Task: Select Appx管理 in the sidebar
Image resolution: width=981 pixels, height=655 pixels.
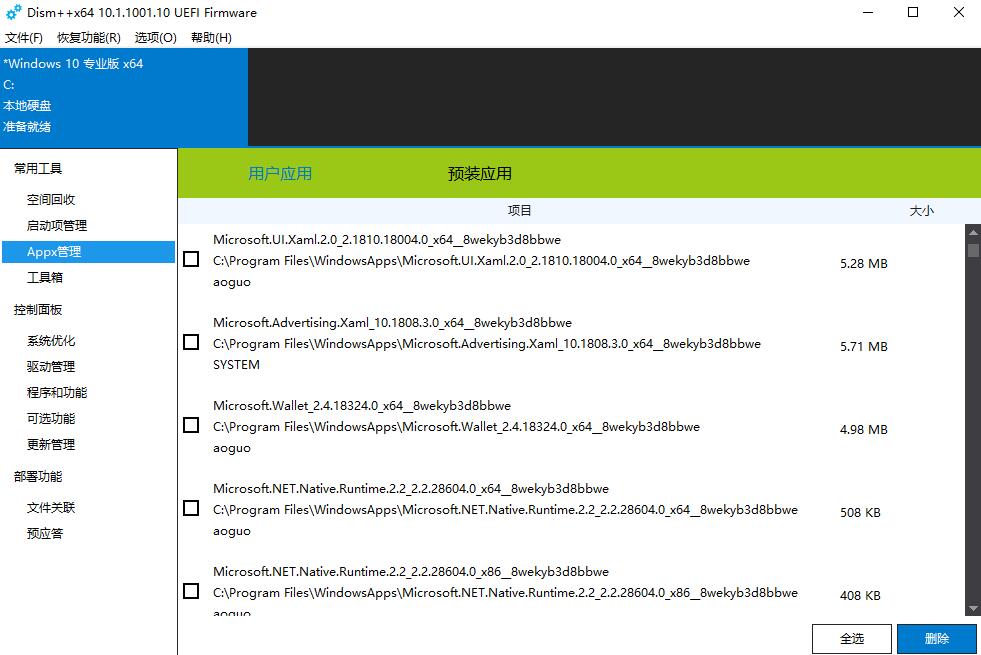Action: pyautogui.click(x=88, y=251)
